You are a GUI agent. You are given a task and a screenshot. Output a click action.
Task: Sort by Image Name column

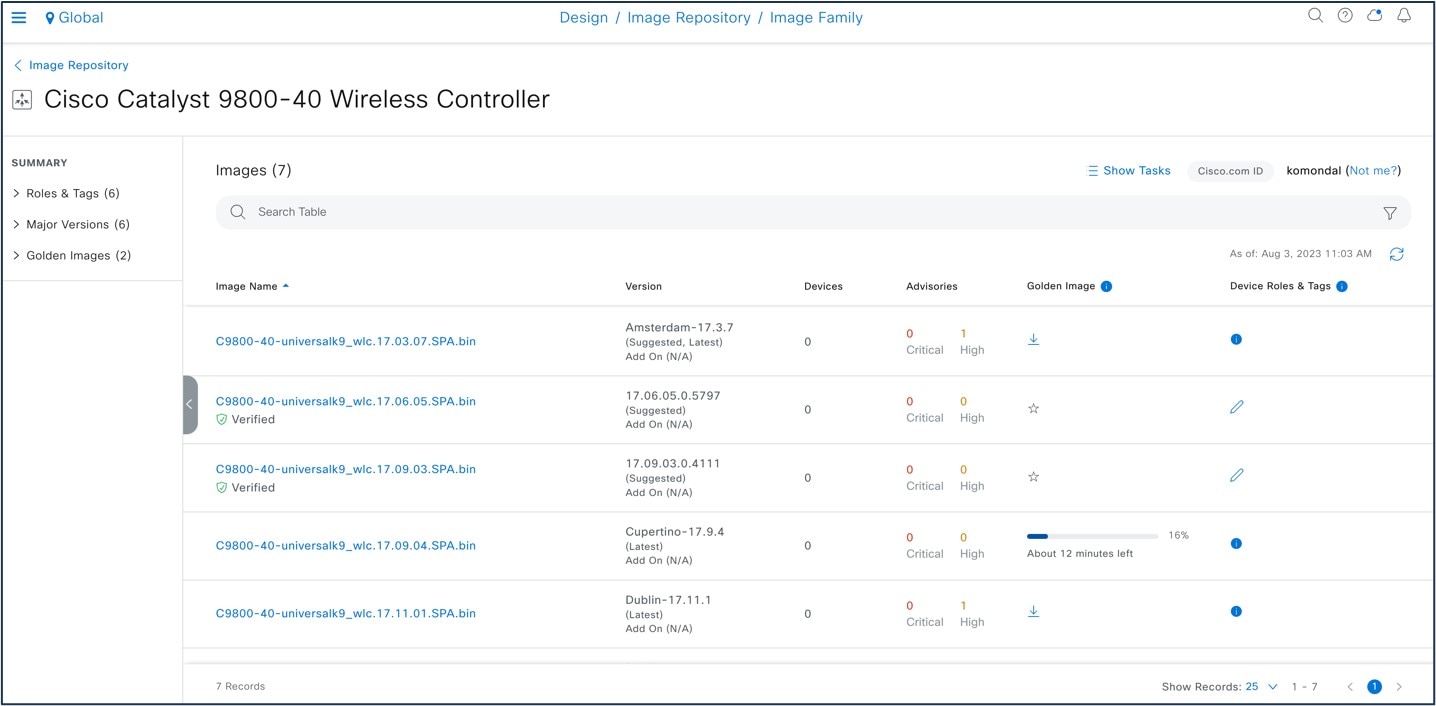pos(252,286)
